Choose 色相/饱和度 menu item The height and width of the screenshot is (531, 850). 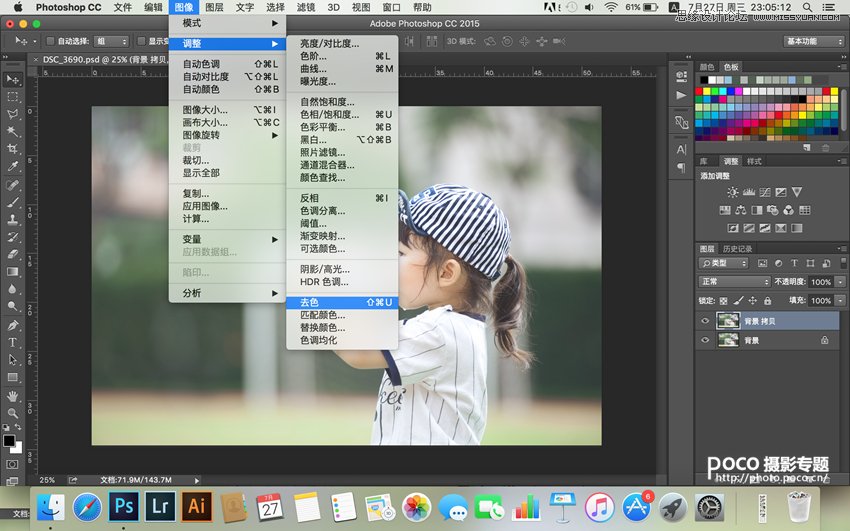point(342,114)
